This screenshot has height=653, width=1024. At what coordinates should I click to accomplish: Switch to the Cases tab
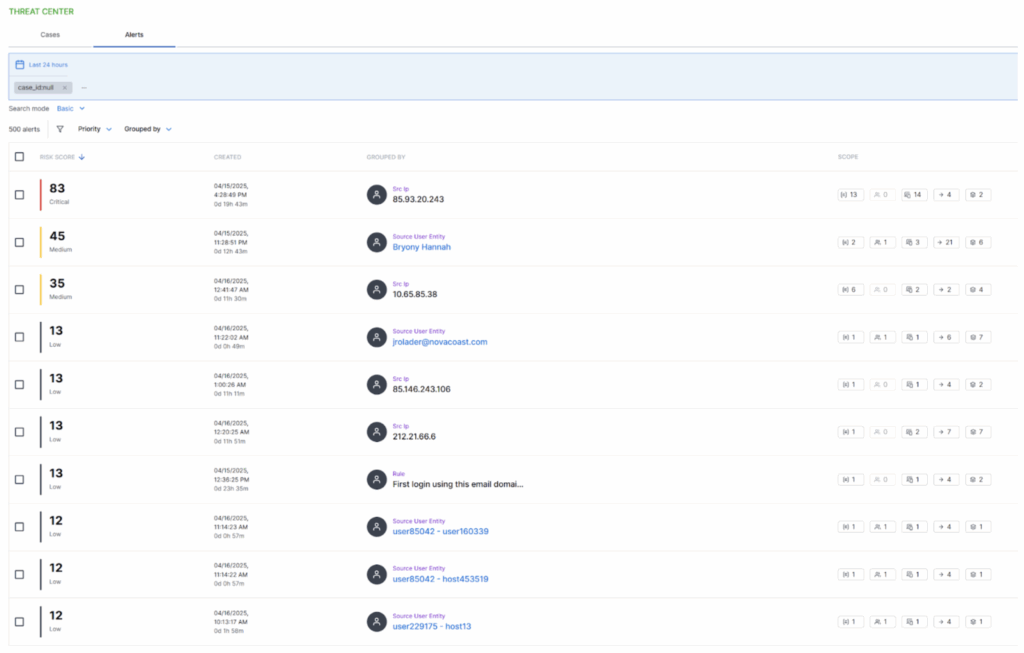coord(50,35)
